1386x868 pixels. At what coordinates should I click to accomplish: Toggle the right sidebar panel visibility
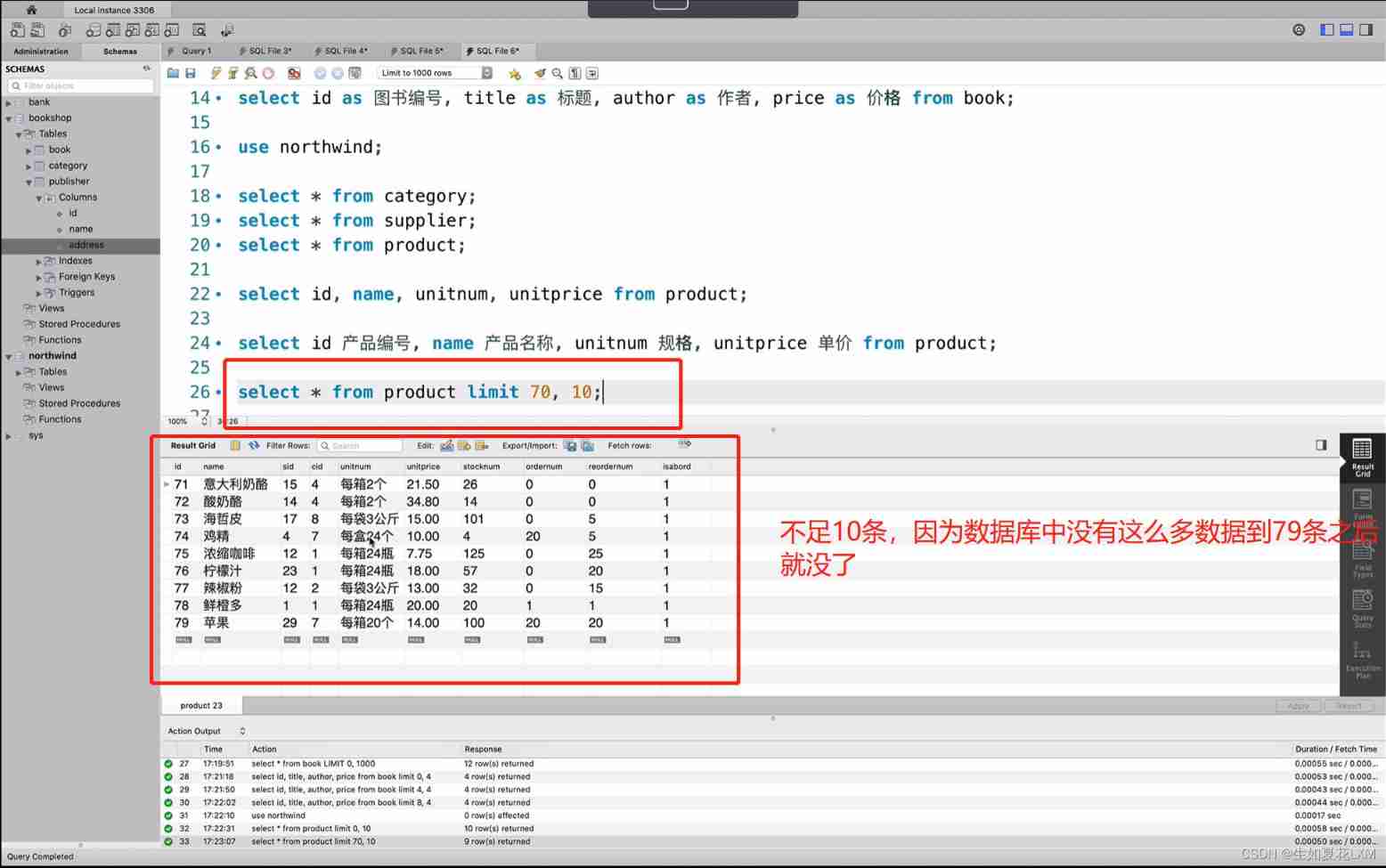click(1366, 30)
